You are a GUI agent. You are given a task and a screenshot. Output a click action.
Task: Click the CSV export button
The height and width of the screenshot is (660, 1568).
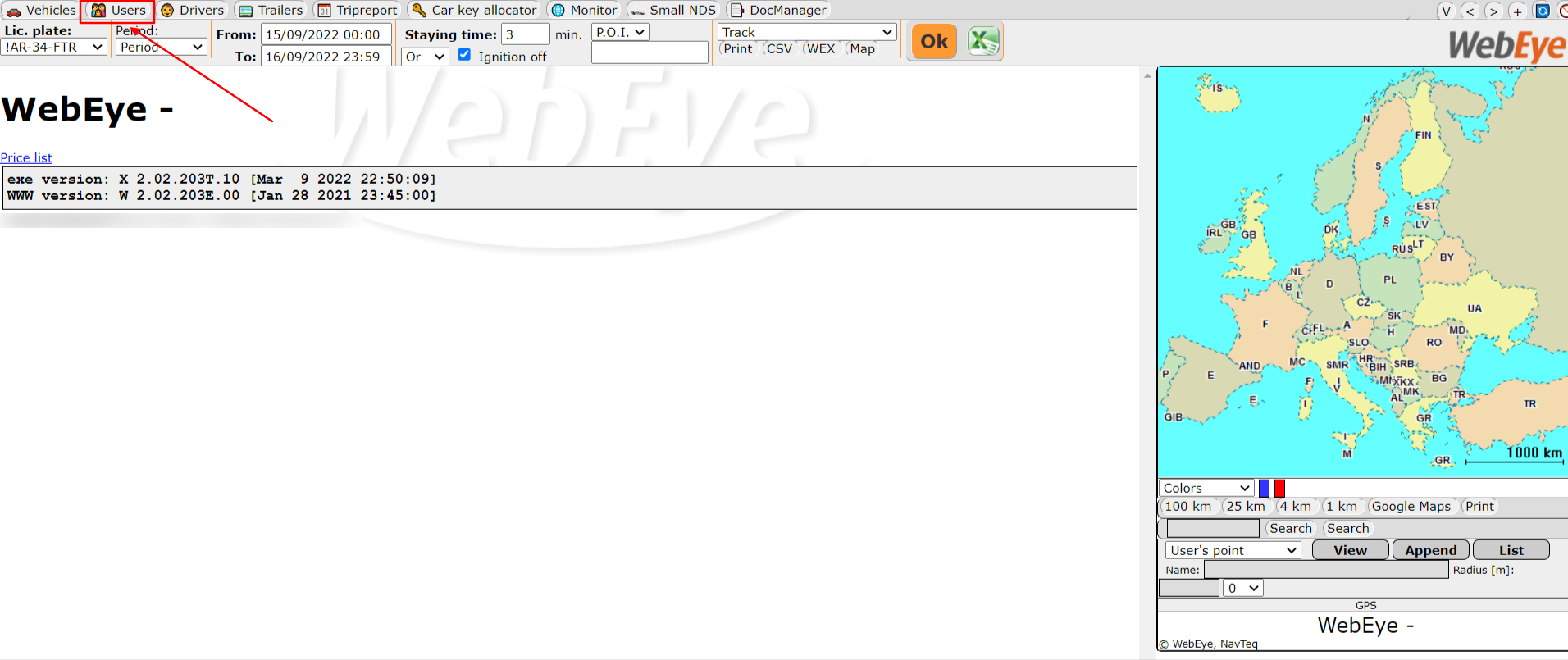point(779,48)
